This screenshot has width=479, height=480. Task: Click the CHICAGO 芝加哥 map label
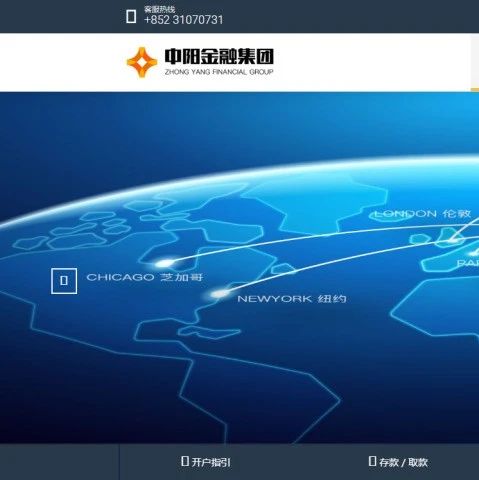[x=145, y=277]
